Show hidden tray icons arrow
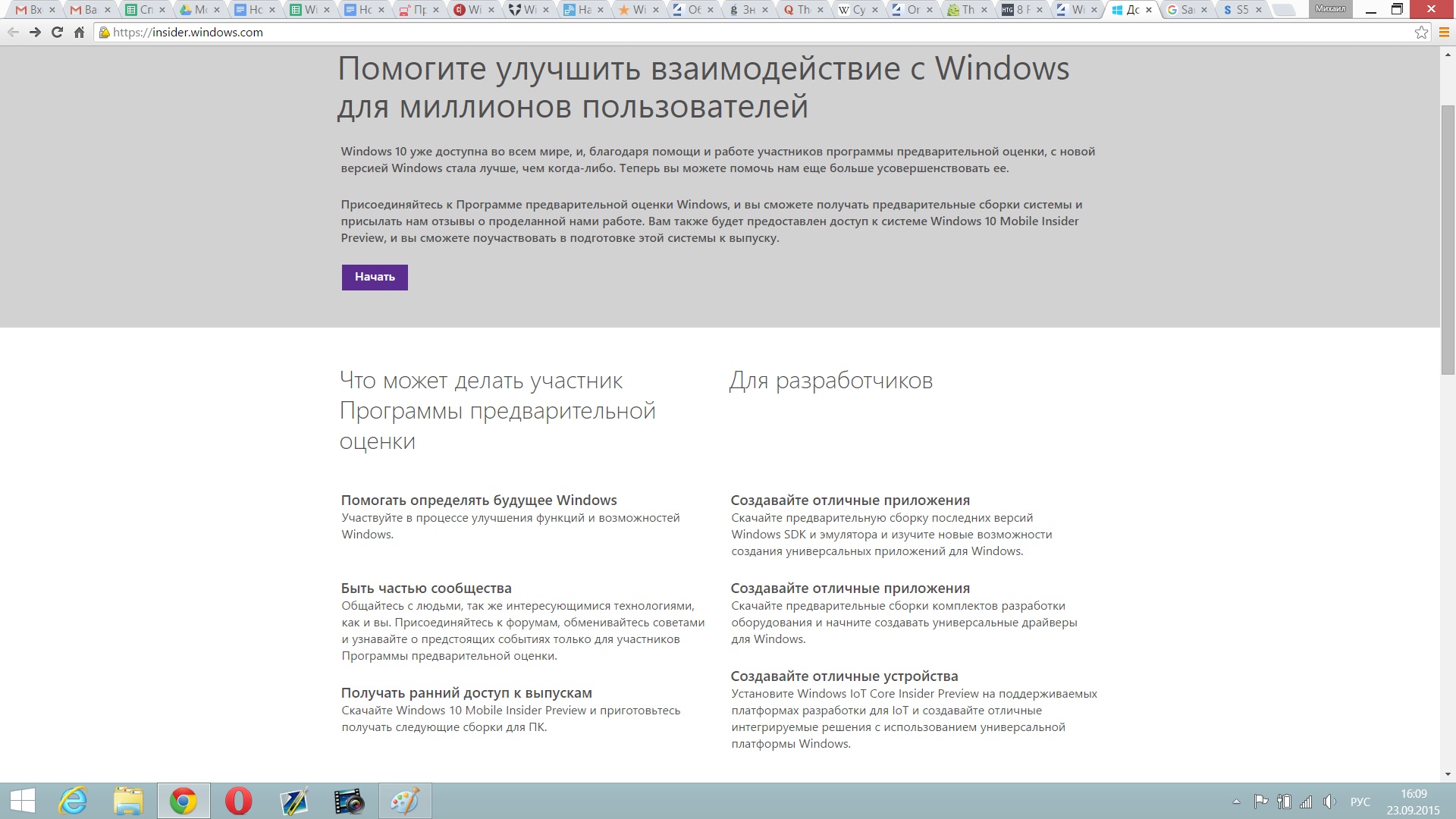This screenshot has width=1456, height=819. pos(1236,802)
